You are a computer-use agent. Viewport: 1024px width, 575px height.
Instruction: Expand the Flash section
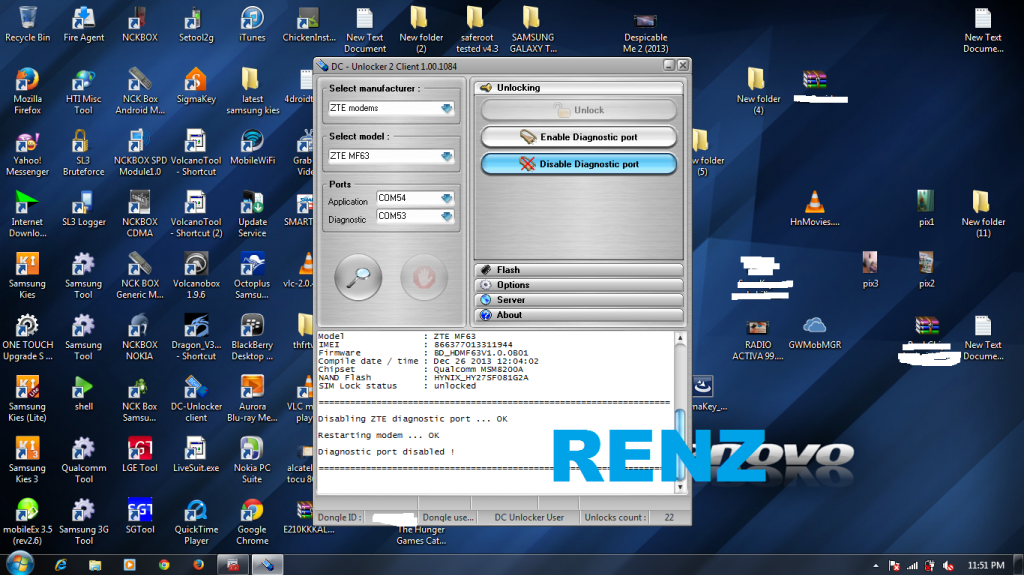pos(579,270)
